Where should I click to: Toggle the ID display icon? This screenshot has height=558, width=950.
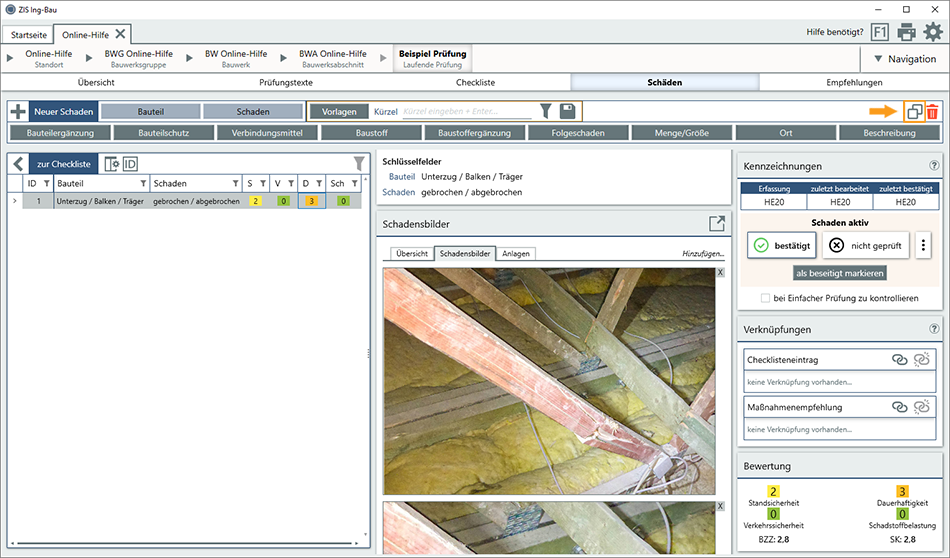(x=130, y=164)
